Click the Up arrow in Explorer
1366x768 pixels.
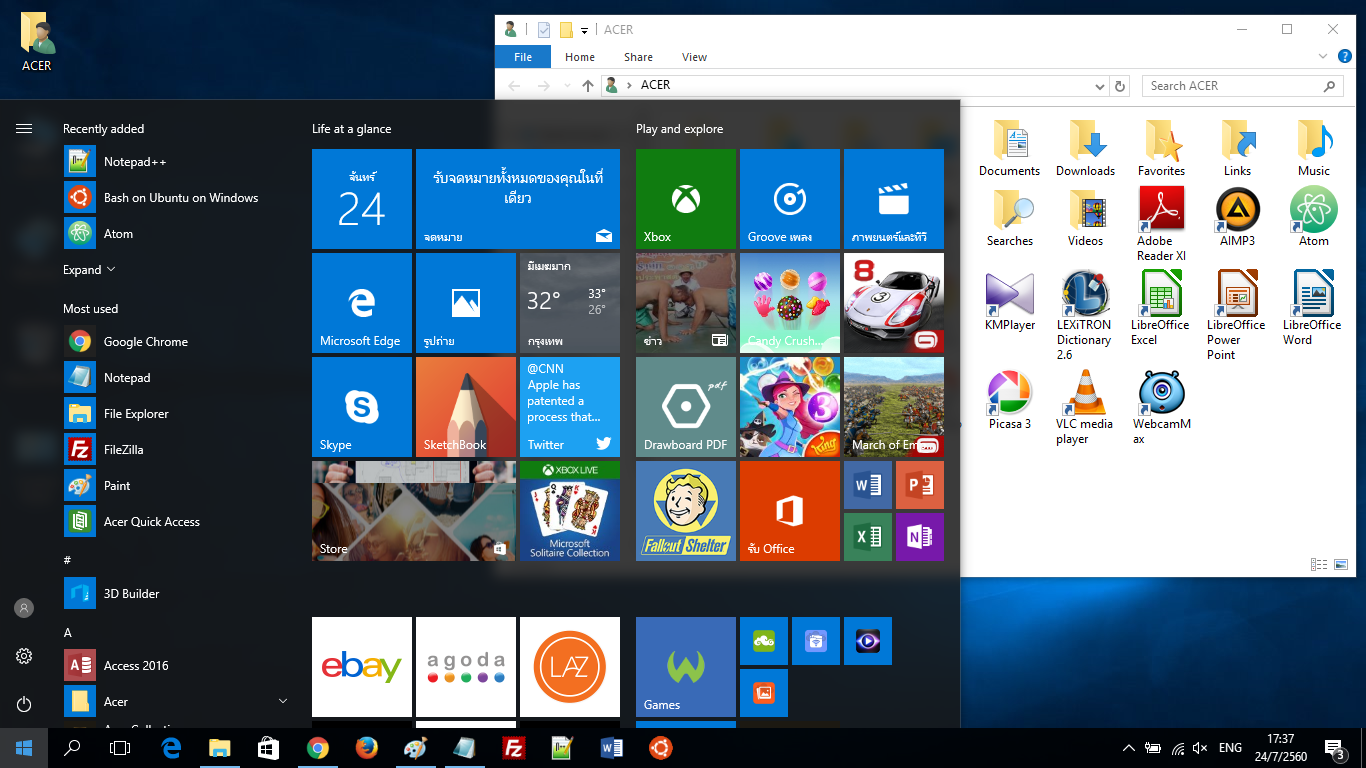tap(588, 86)
